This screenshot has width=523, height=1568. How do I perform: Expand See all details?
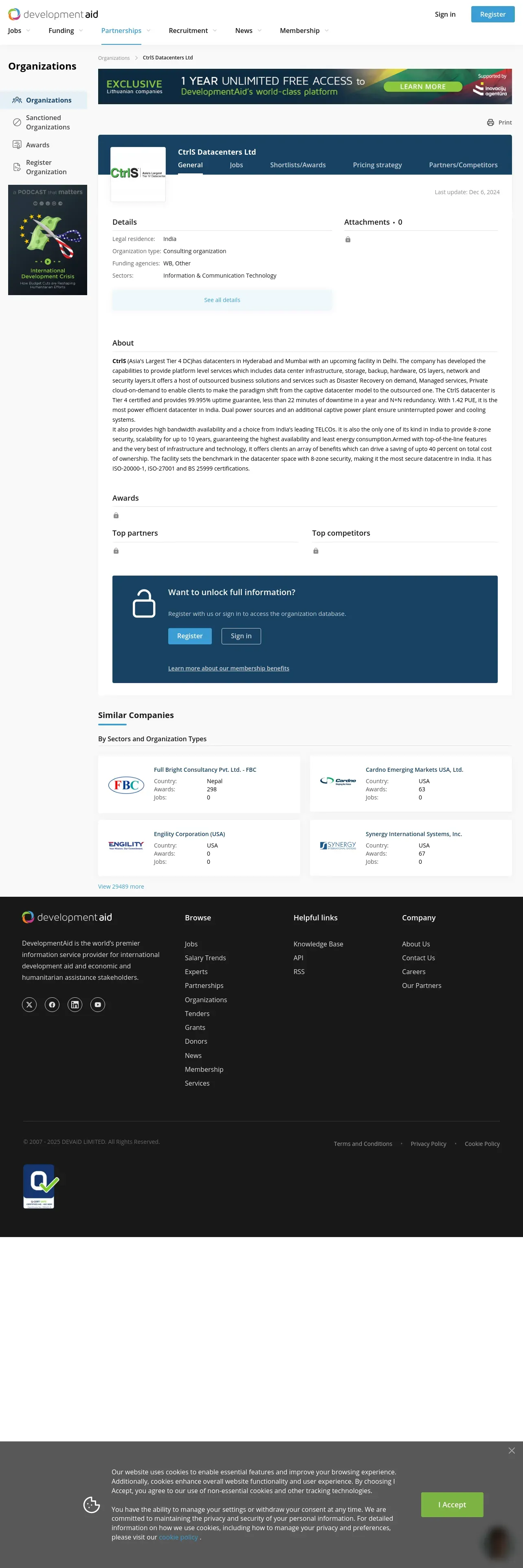point(222,300)
